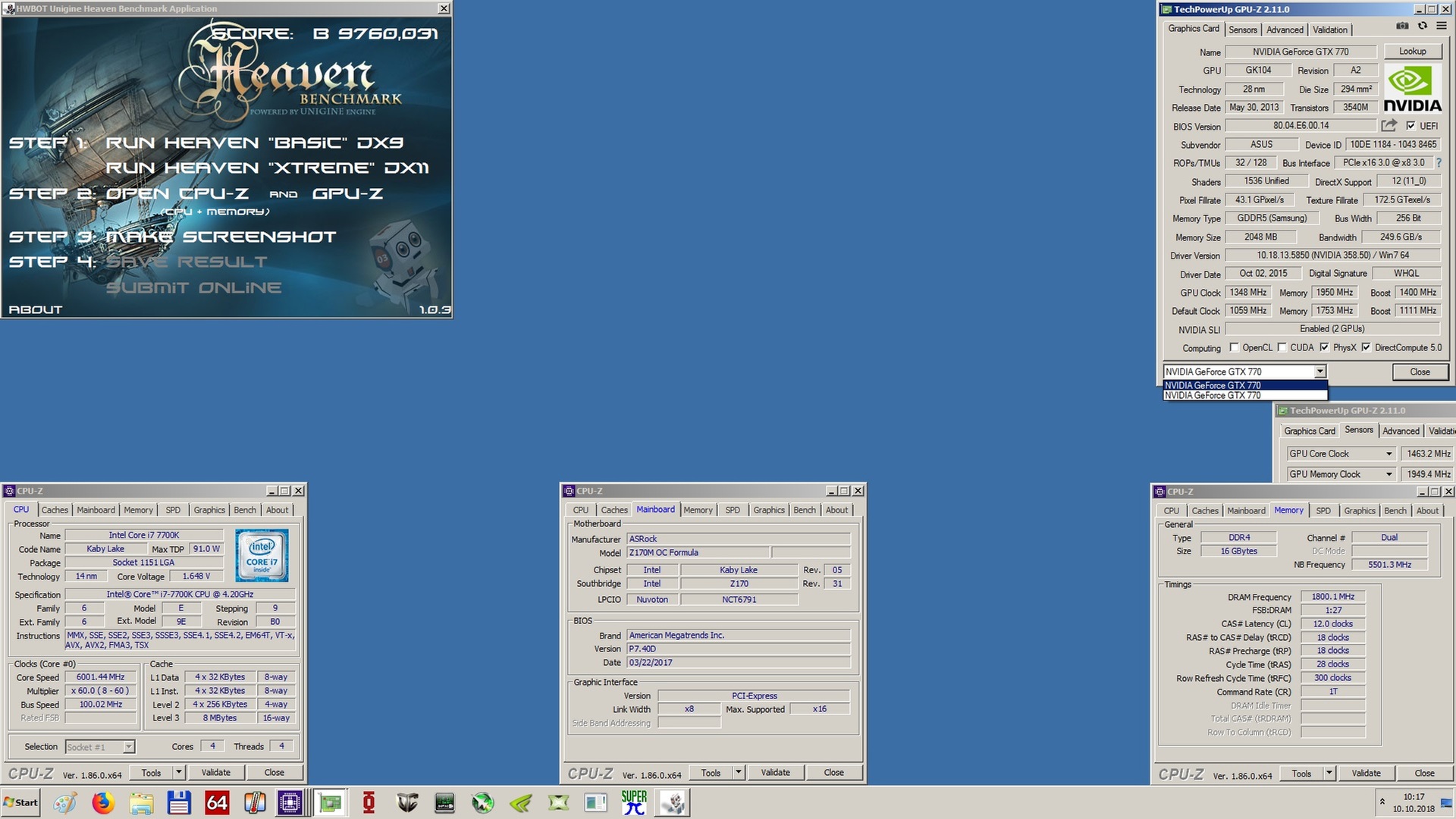Click the Windows Start button
Image resolution: width=1456 pixels, height=819 pixels.
21,802
